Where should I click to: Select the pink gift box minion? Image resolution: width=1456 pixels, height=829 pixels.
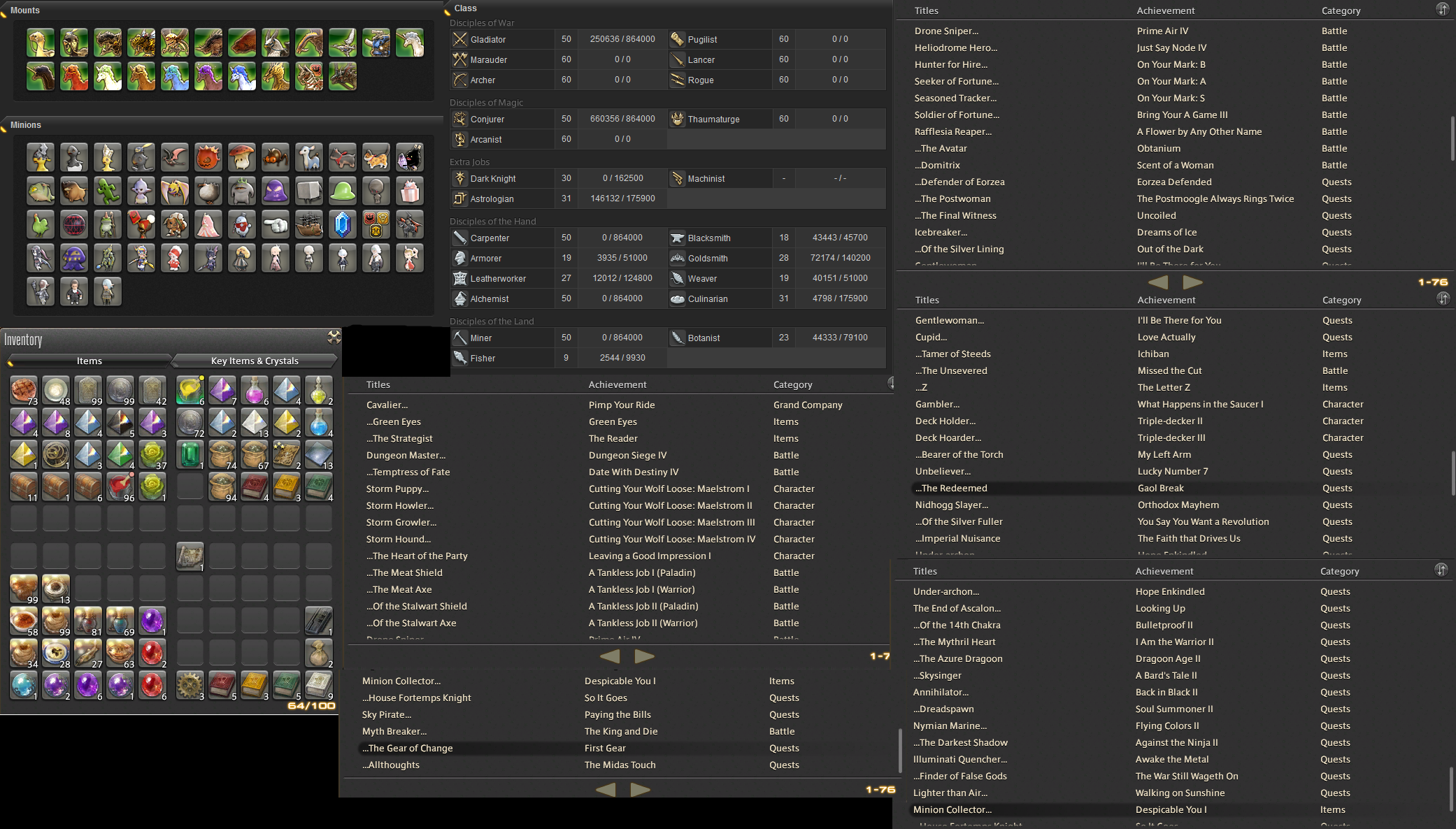click(410, 191)
